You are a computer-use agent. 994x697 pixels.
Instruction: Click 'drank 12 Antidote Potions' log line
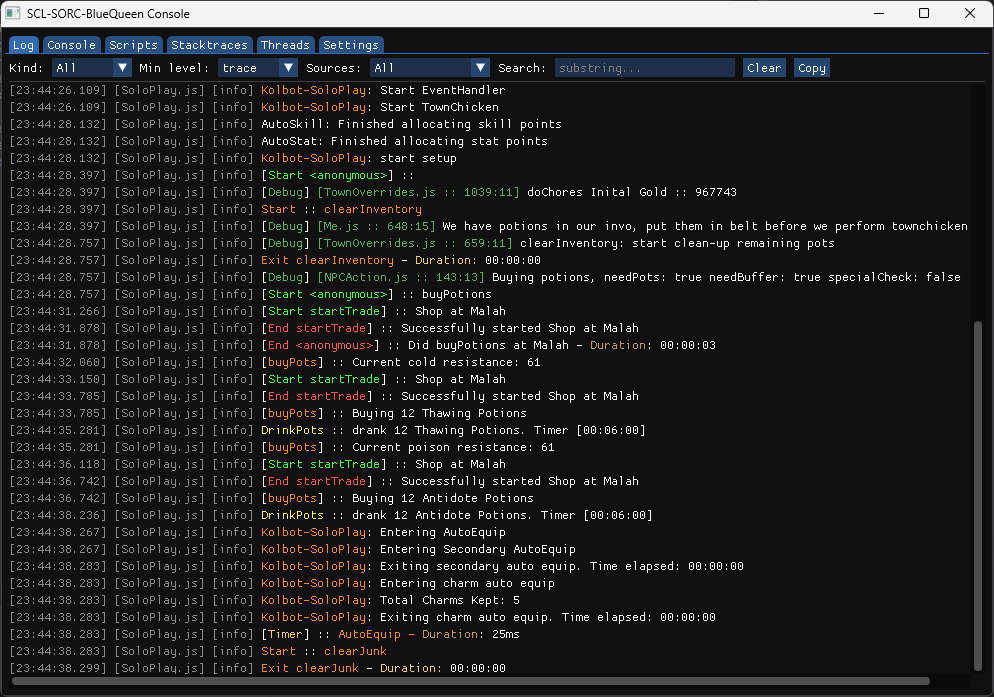tap(331, 516)
